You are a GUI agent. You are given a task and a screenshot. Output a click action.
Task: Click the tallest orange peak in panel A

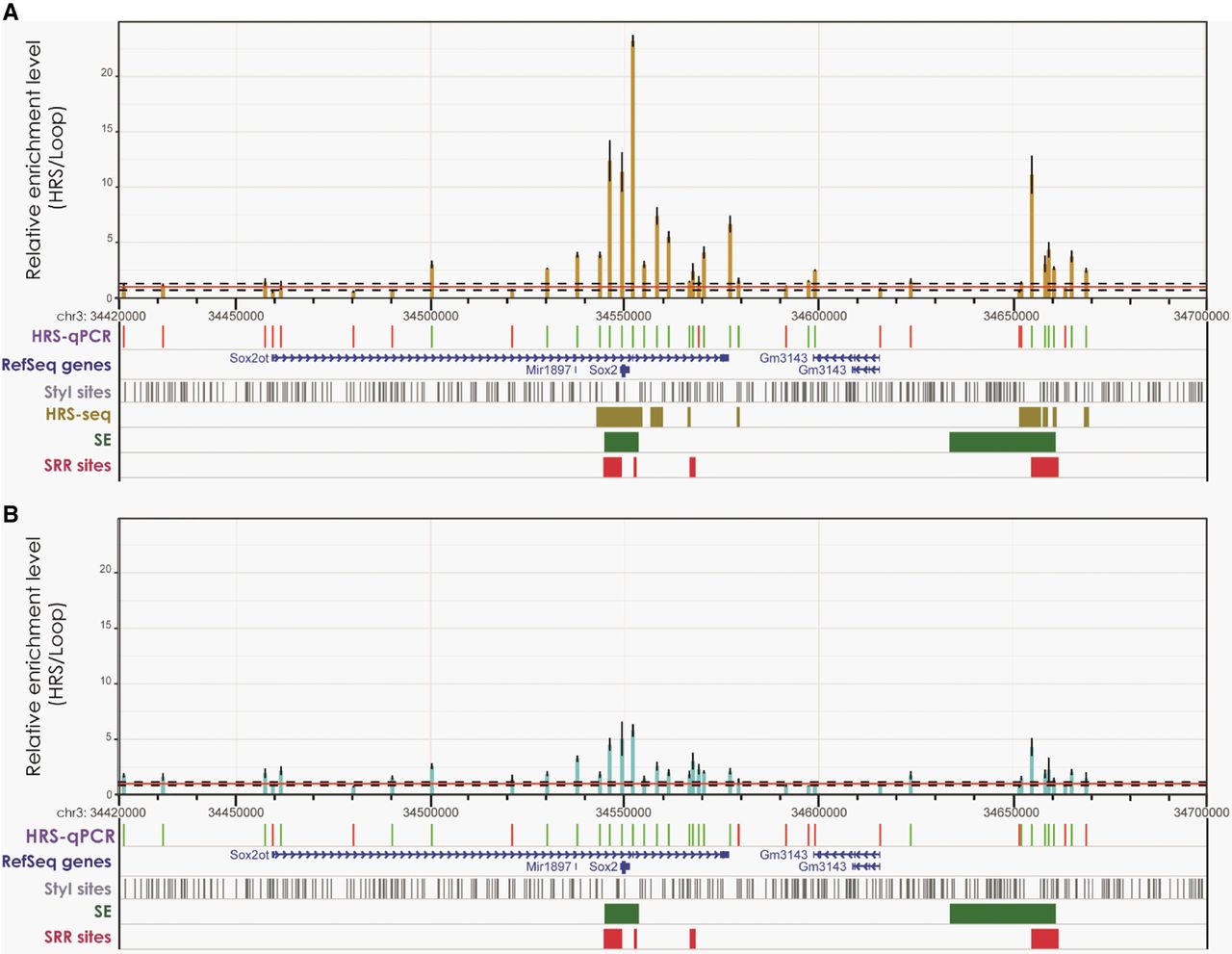[x=632, y=164]
